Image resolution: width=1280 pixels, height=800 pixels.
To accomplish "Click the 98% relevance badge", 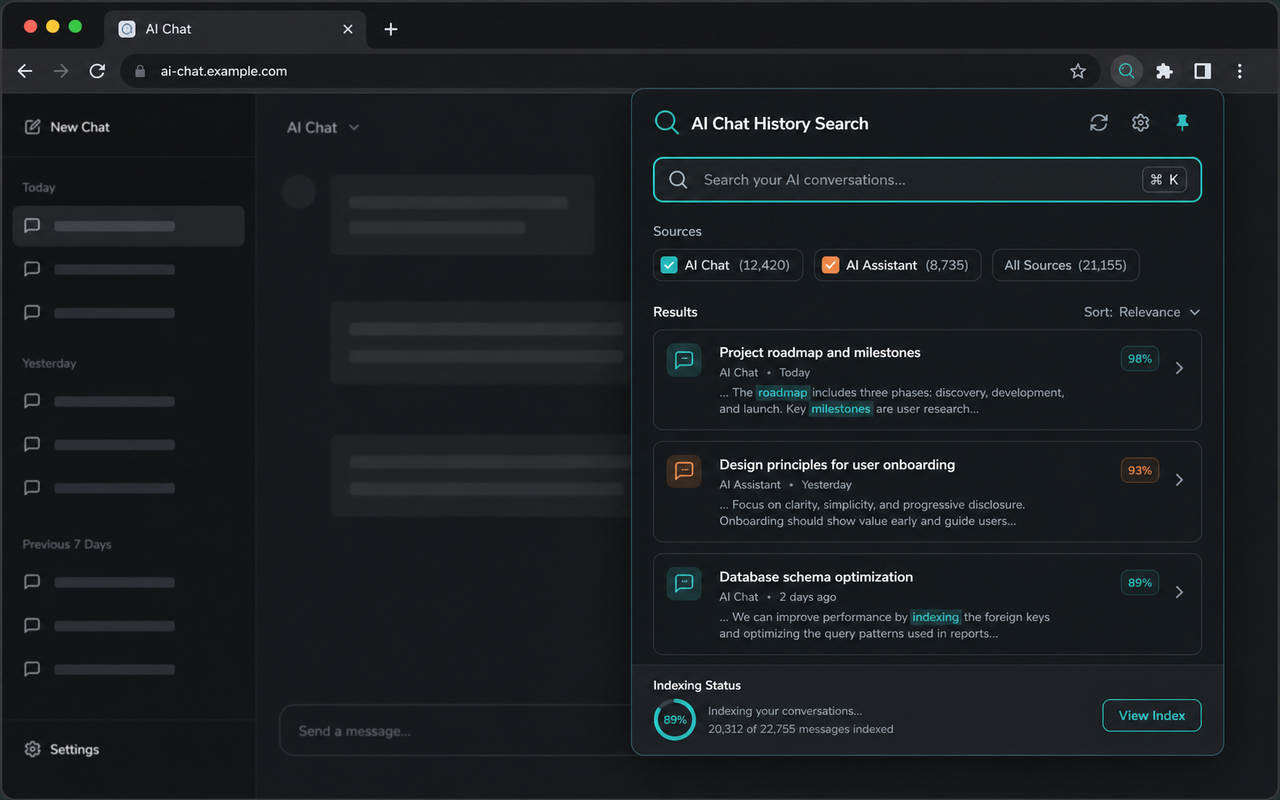I will coord(1140,358).
